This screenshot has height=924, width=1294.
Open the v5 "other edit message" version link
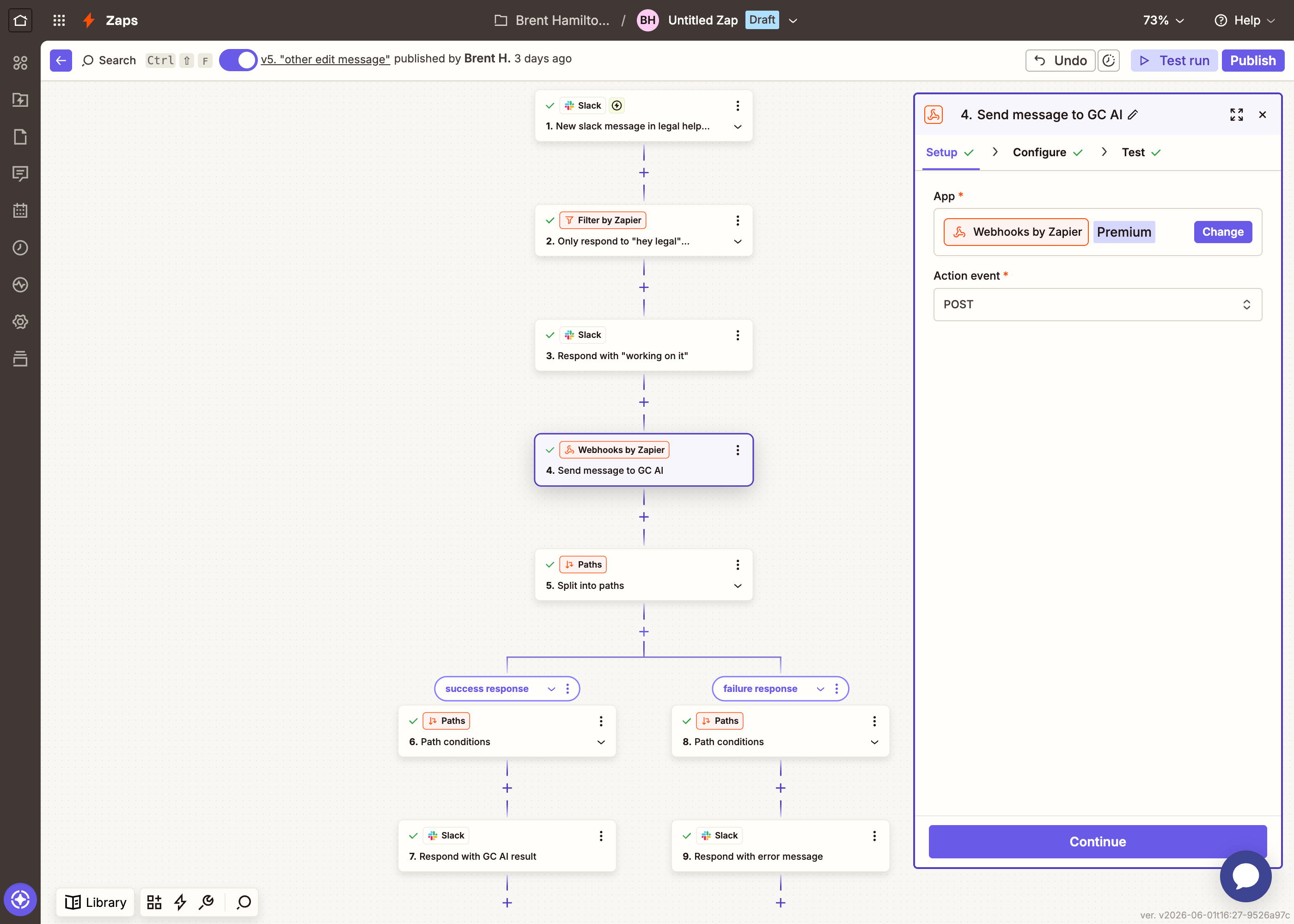click(325, 59)
